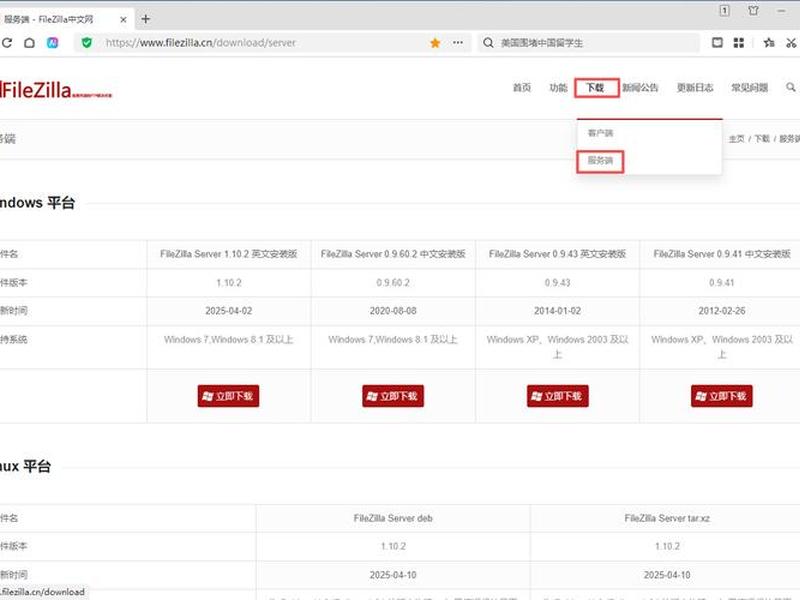Click the version cell "0.9.41"

tap(722, 283)
